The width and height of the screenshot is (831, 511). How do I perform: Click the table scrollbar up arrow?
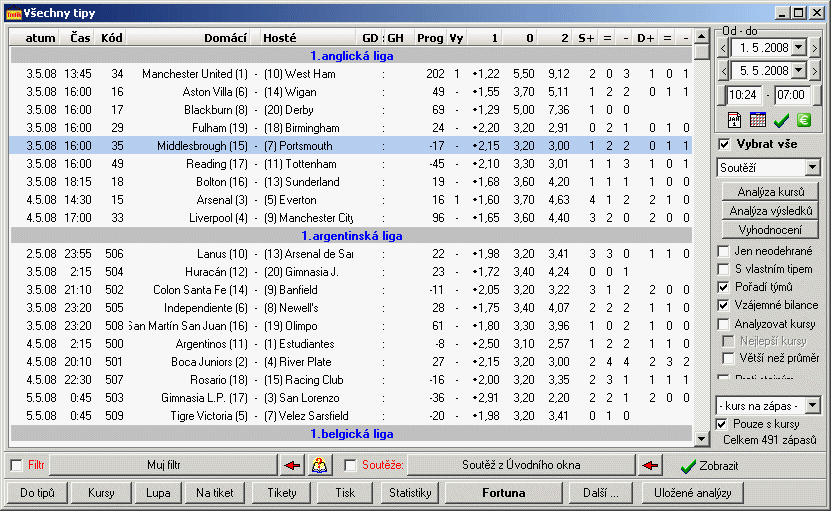pyautogui.click(x=701, y=37)
